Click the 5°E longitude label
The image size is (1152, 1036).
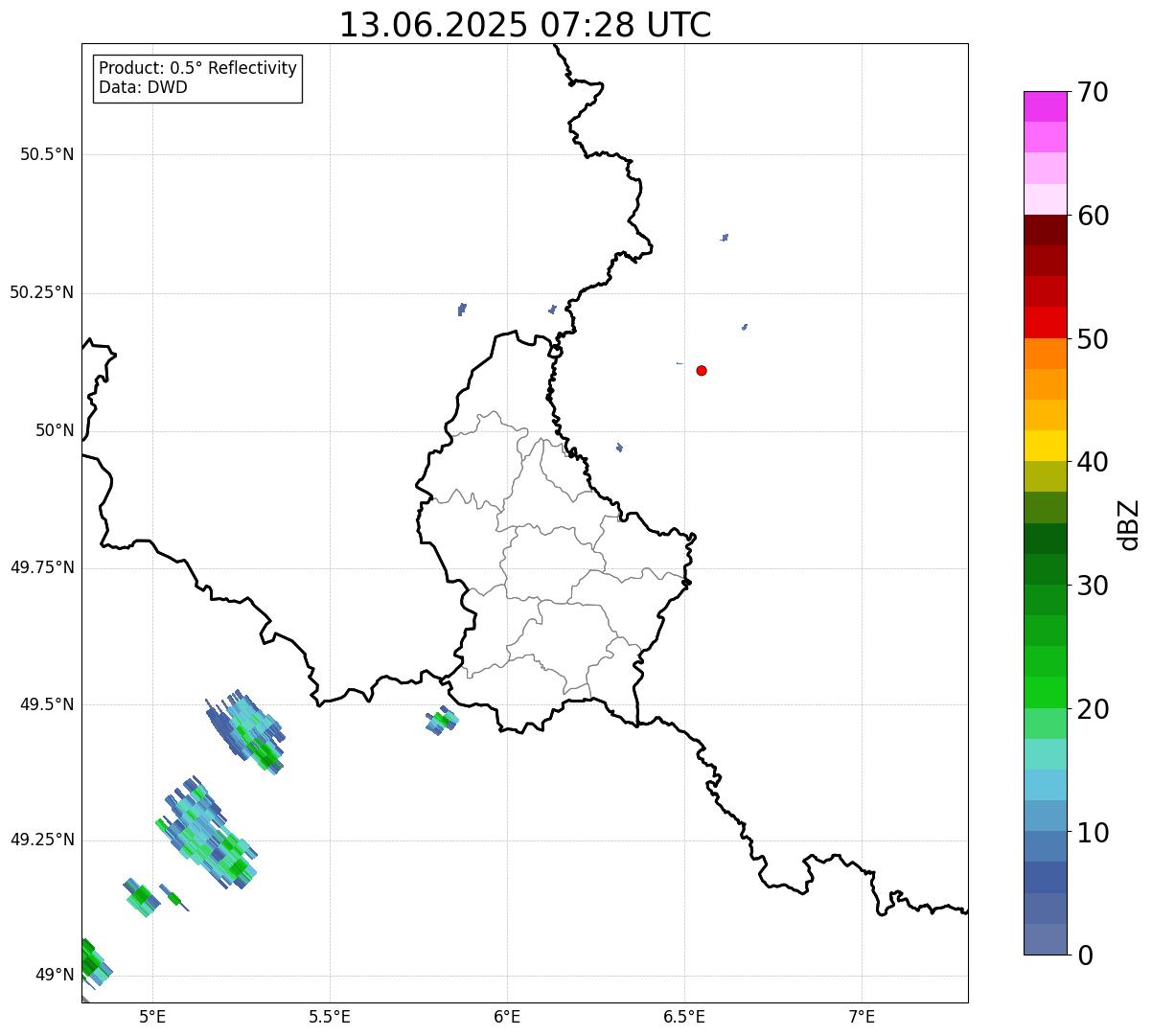point(152,1016)
